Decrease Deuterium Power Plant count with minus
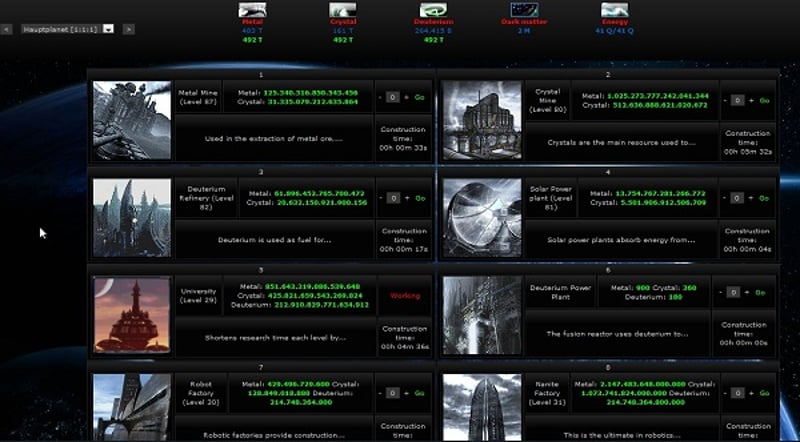The width and height of the screenshot is (800, 442). coord(721,292)
